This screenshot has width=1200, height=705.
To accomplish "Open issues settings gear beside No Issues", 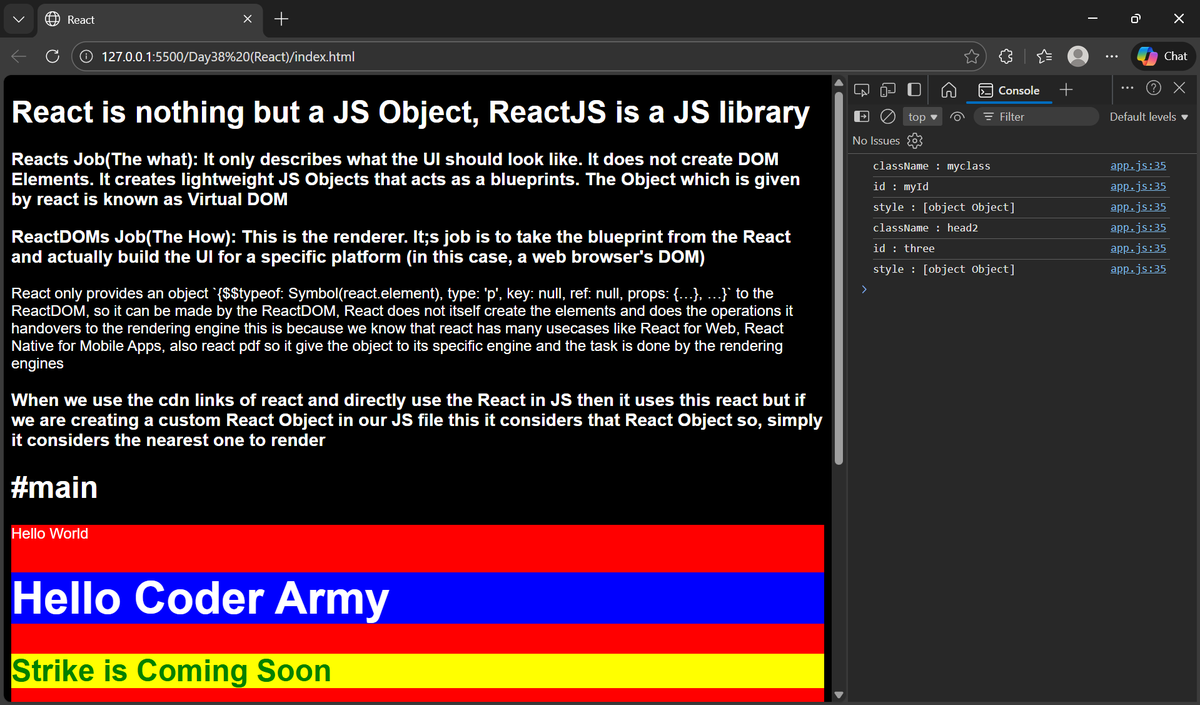I will [x=915, y=141].
